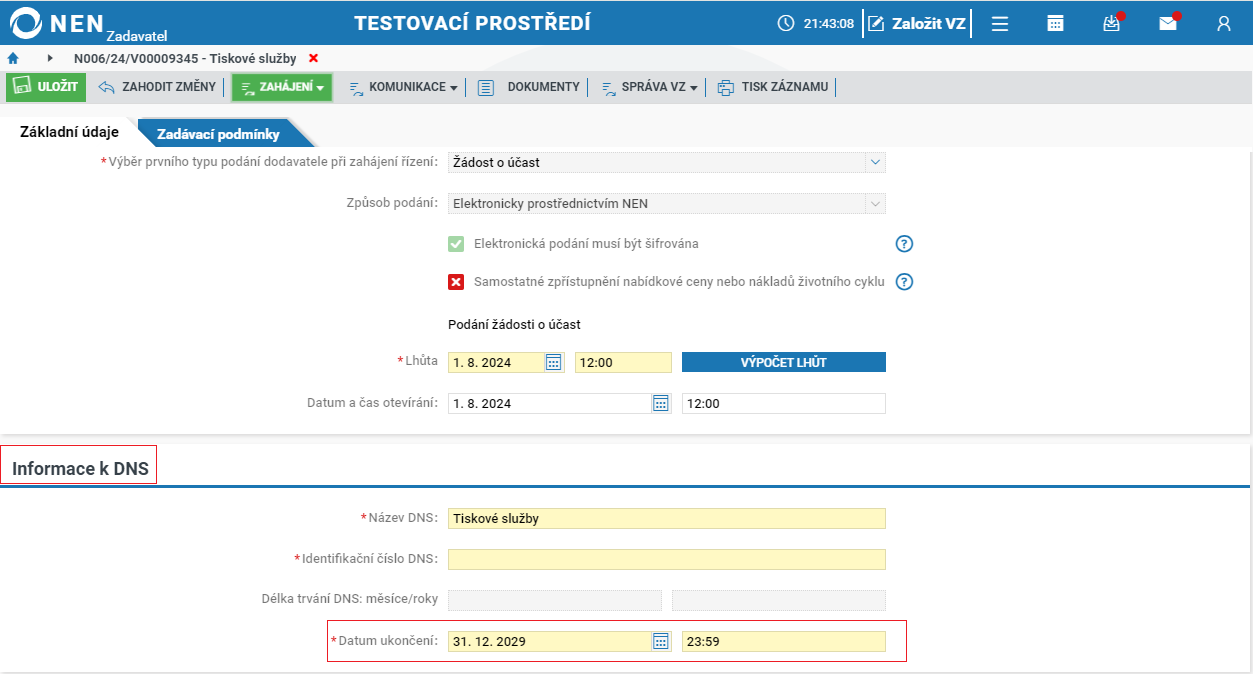Show help for Elektronická podání šifrována

[x=904, y=244]
